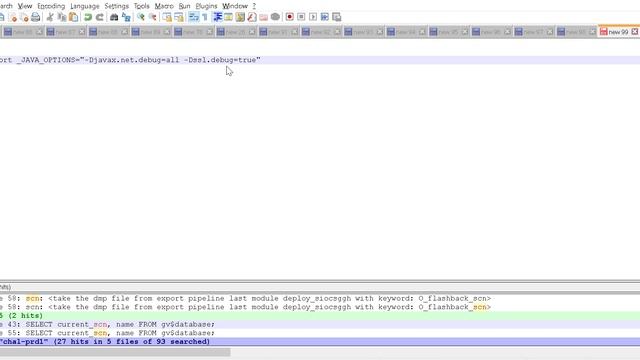The image size is (640, 360).
Task: Toggle the Indent Guide icon
Action: pyautogui.click(x=217, y=17)
